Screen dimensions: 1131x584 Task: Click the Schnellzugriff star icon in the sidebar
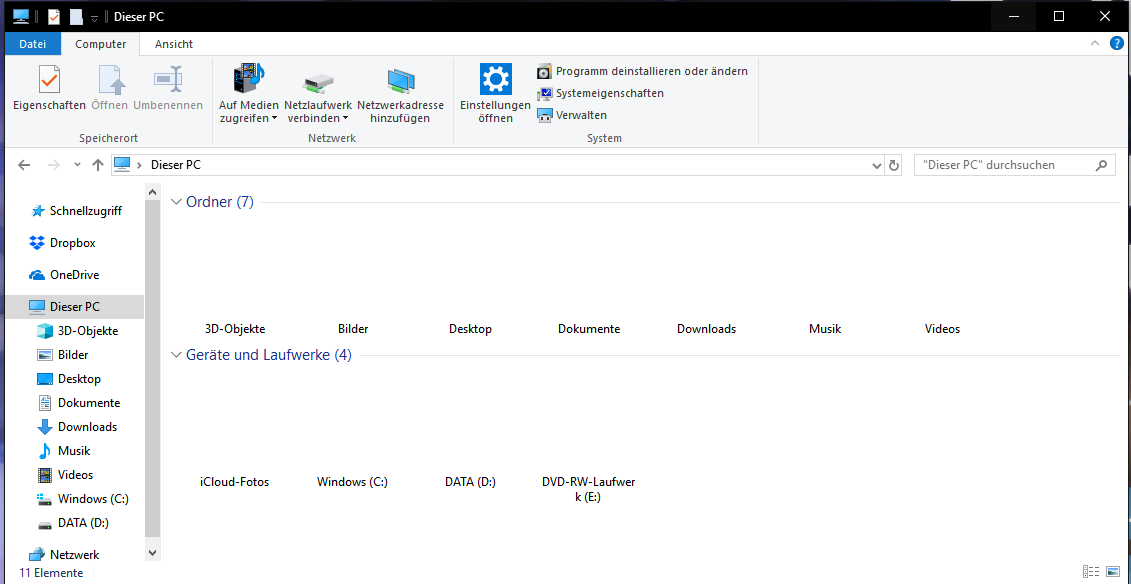pos(38,211)
